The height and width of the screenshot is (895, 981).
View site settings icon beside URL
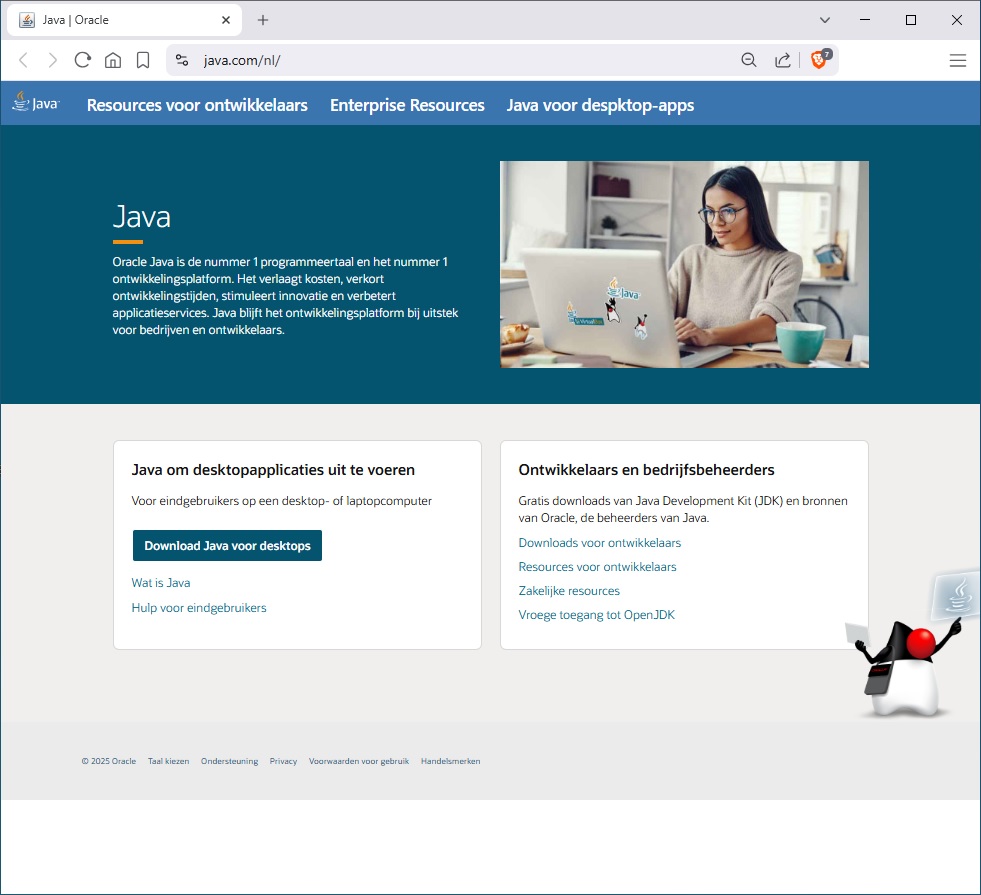[182, 60]
